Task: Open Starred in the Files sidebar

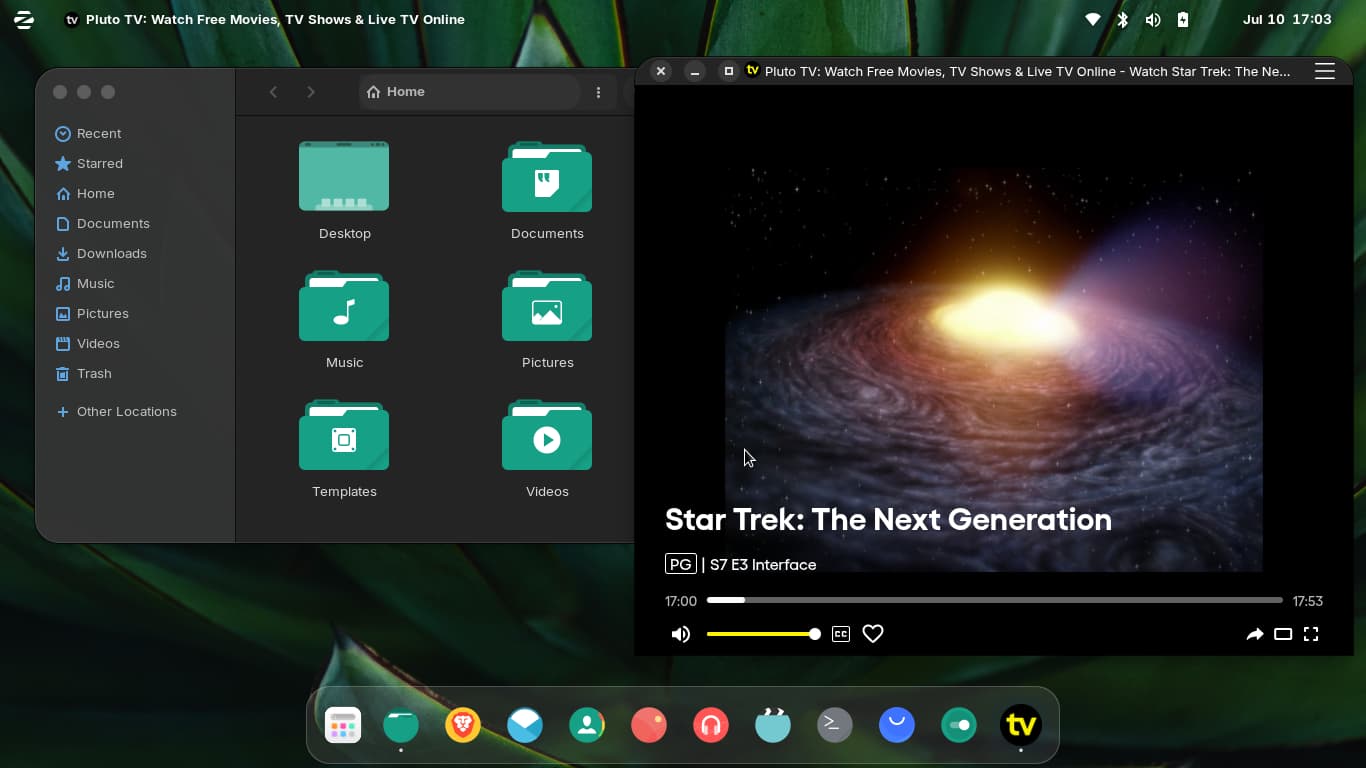Action: pos(135,163)
